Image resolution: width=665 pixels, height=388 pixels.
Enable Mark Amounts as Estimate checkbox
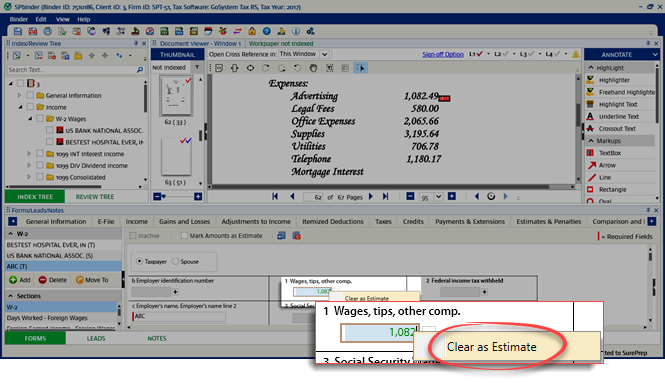point(184,235)
